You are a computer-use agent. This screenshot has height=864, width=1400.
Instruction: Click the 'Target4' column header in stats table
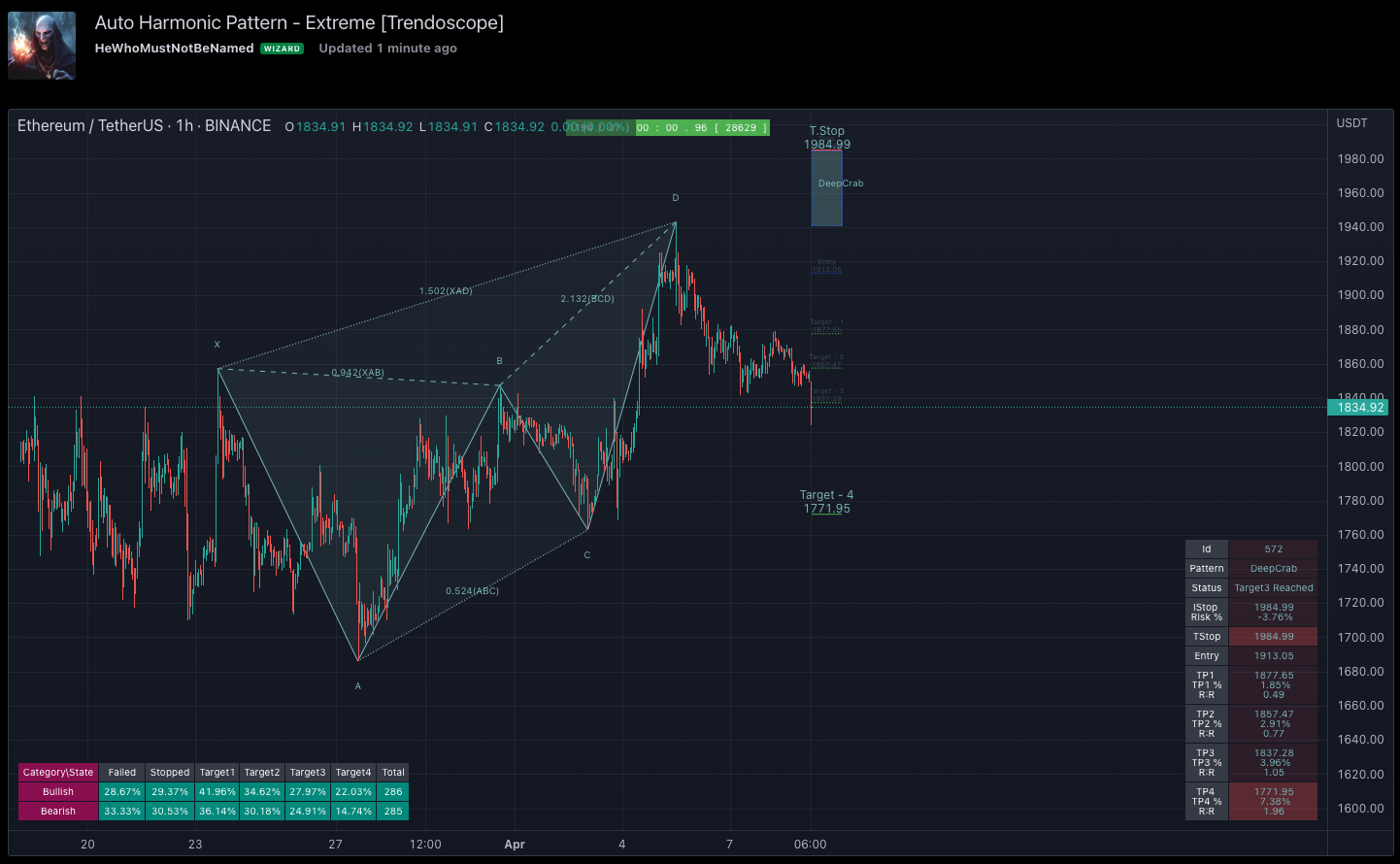353,773
